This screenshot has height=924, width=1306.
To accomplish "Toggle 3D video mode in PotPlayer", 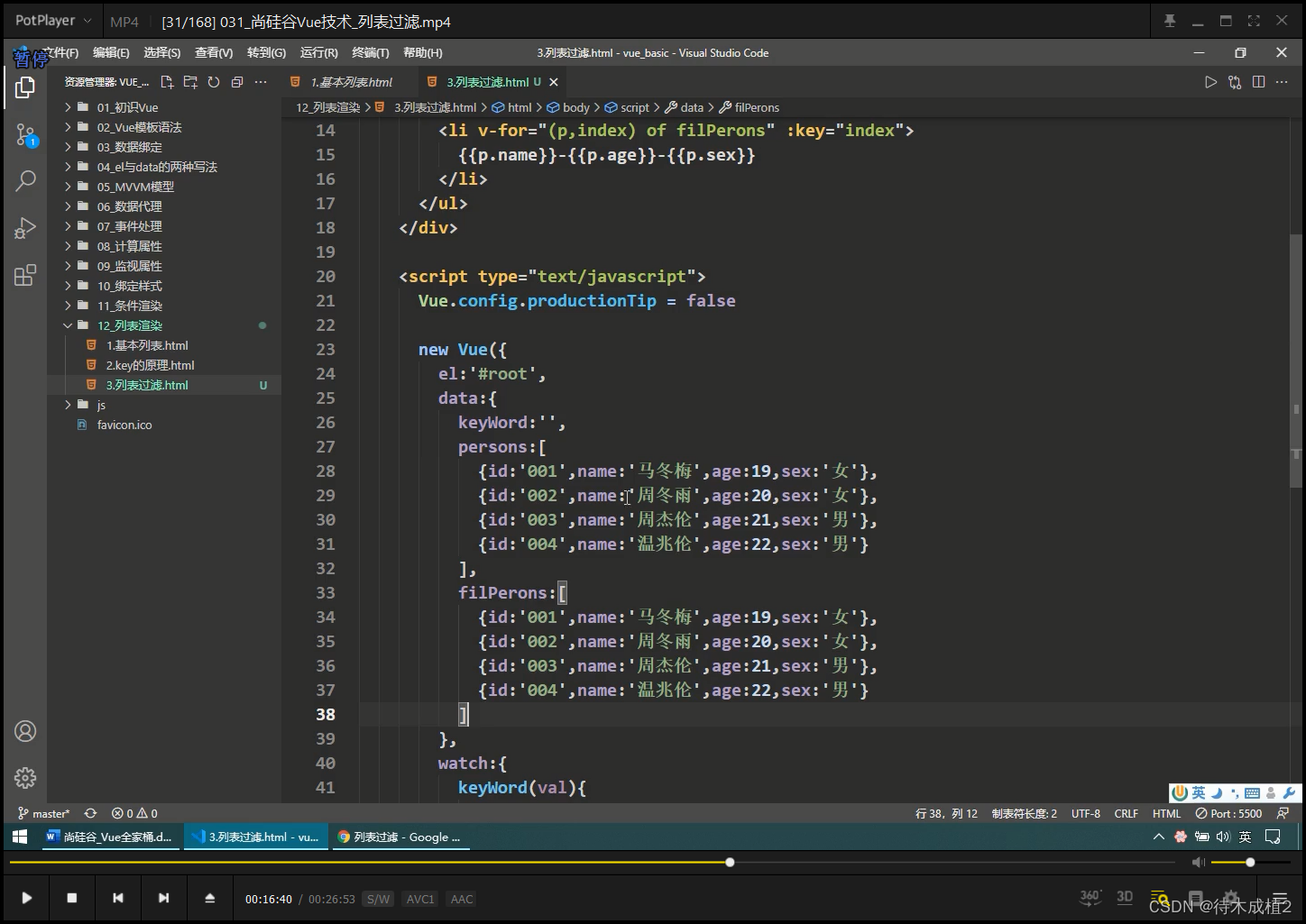I will 1125,897.
